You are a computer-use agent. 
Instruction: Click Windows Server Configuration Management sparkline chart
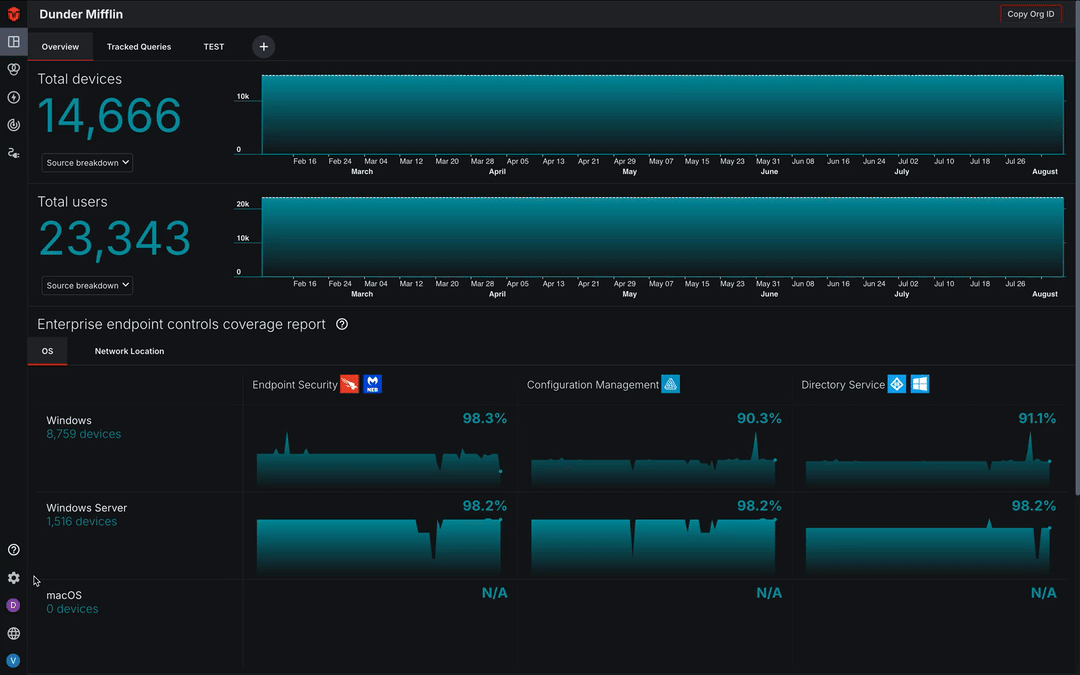pos(654,546)
